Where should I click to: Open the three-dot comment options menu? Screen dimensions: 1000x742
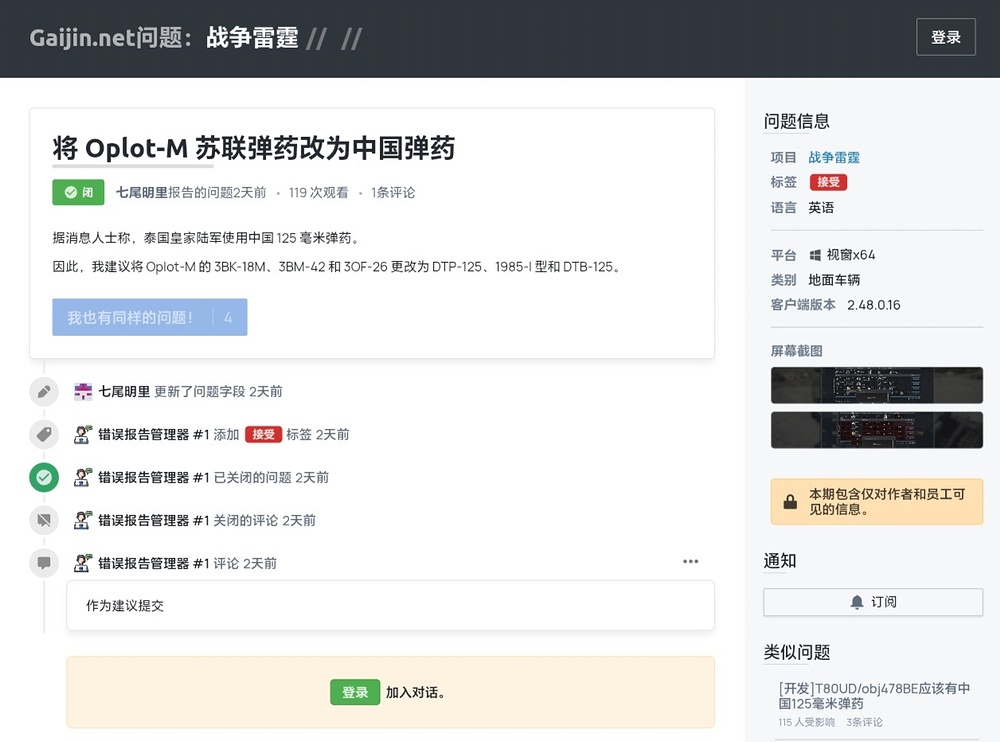coord(690,562)
